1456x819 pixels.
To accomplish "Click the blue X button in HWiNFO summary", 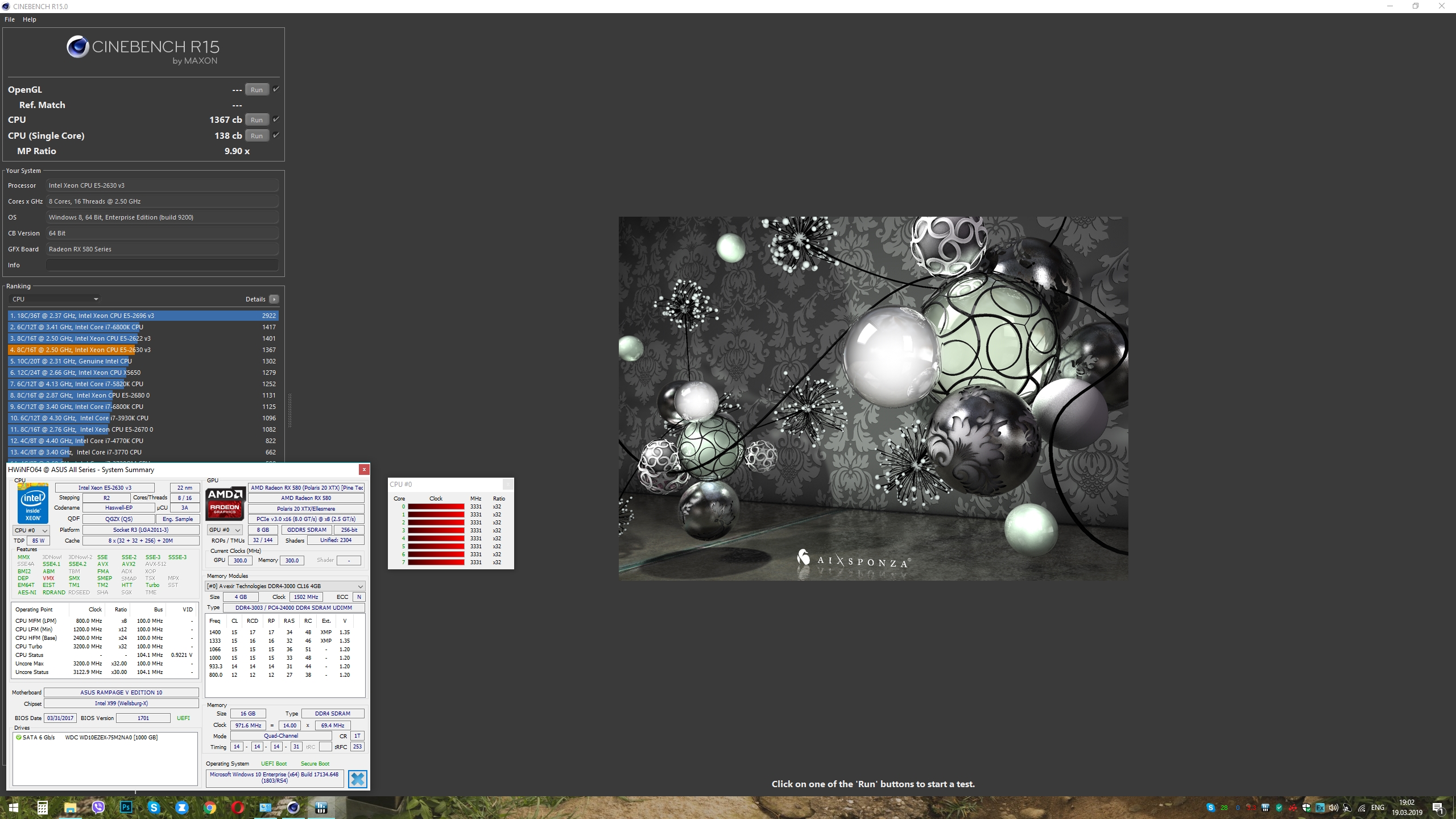I will 358,779.
